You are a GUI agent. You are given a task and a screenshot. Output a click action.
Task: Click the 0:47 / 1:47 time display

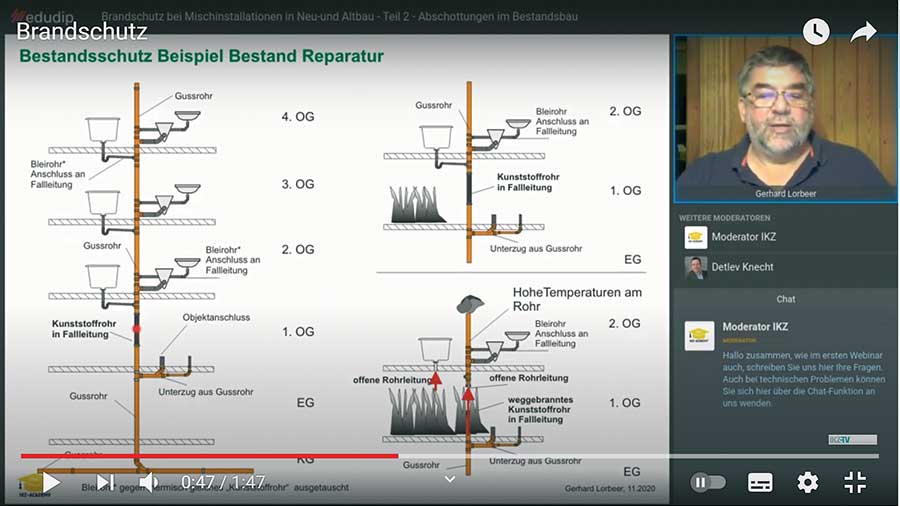point(223,482)
